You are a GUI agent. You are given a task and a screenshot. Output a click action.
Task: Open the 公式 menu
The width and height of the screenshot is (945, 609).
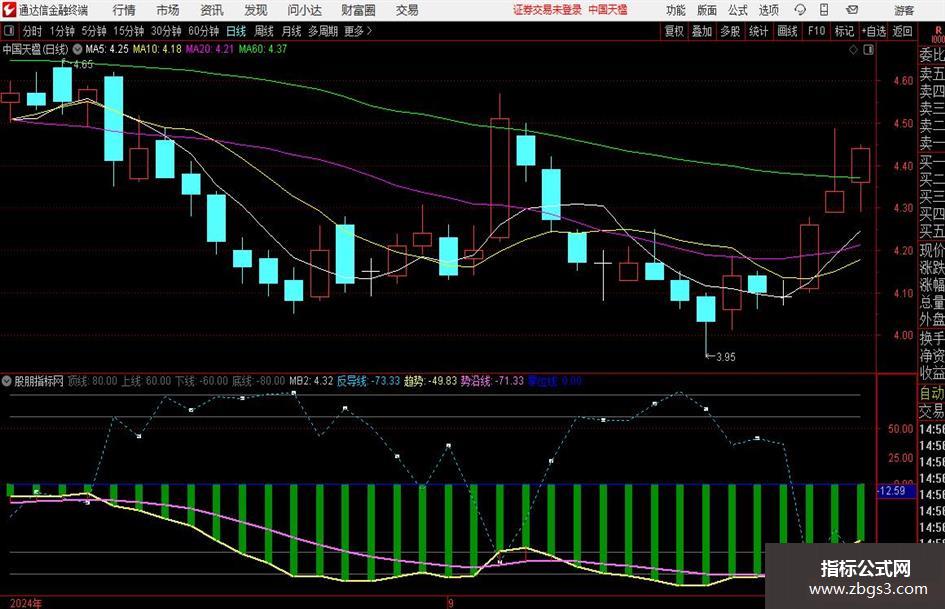pos(738,10)
